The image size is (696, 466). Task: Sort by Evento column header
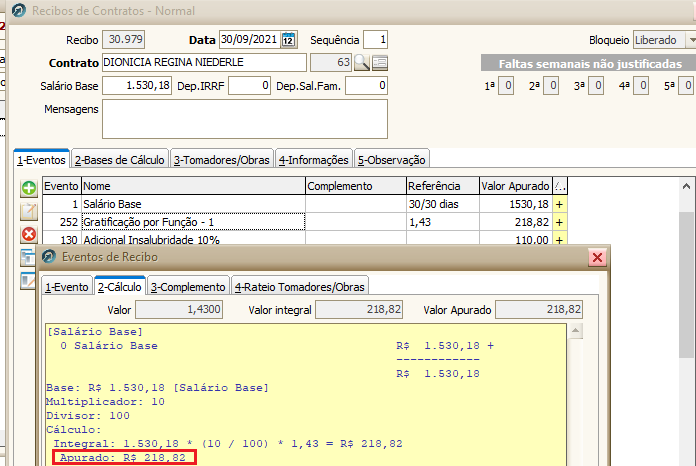[x=61, y=186]
